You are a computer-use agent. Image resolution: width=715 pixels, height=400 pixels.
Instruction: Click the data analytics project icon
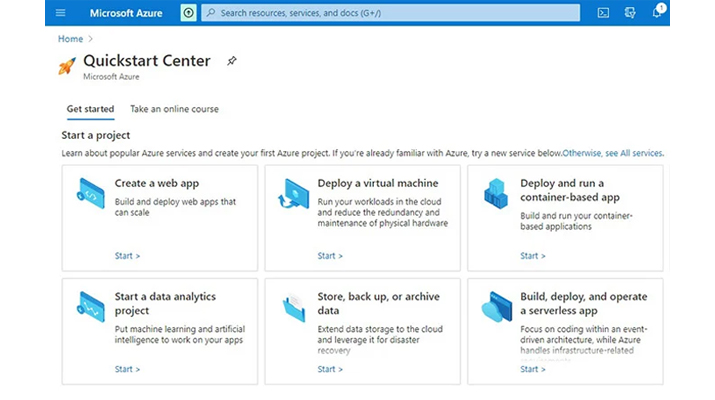click(91, 306)
